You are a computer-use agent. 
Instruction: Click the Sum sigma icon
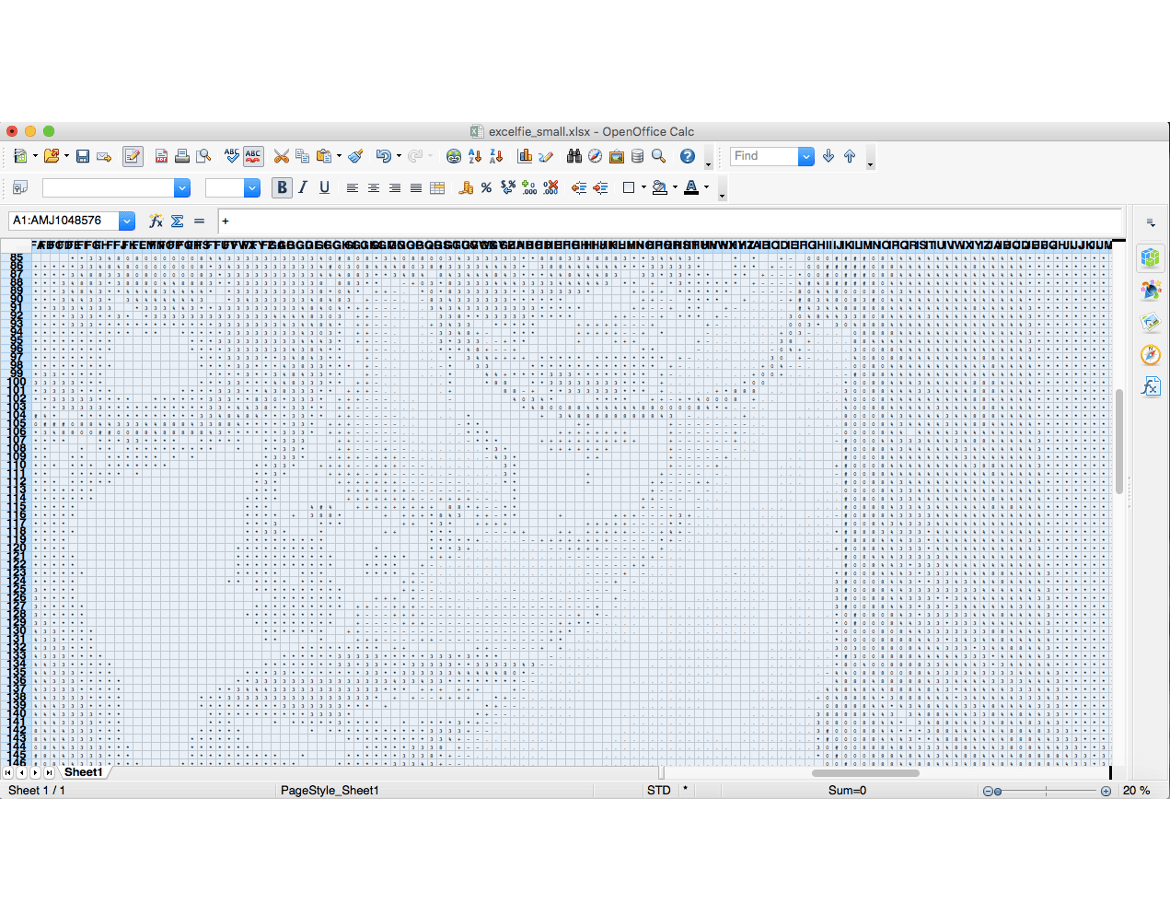(177, 221)
